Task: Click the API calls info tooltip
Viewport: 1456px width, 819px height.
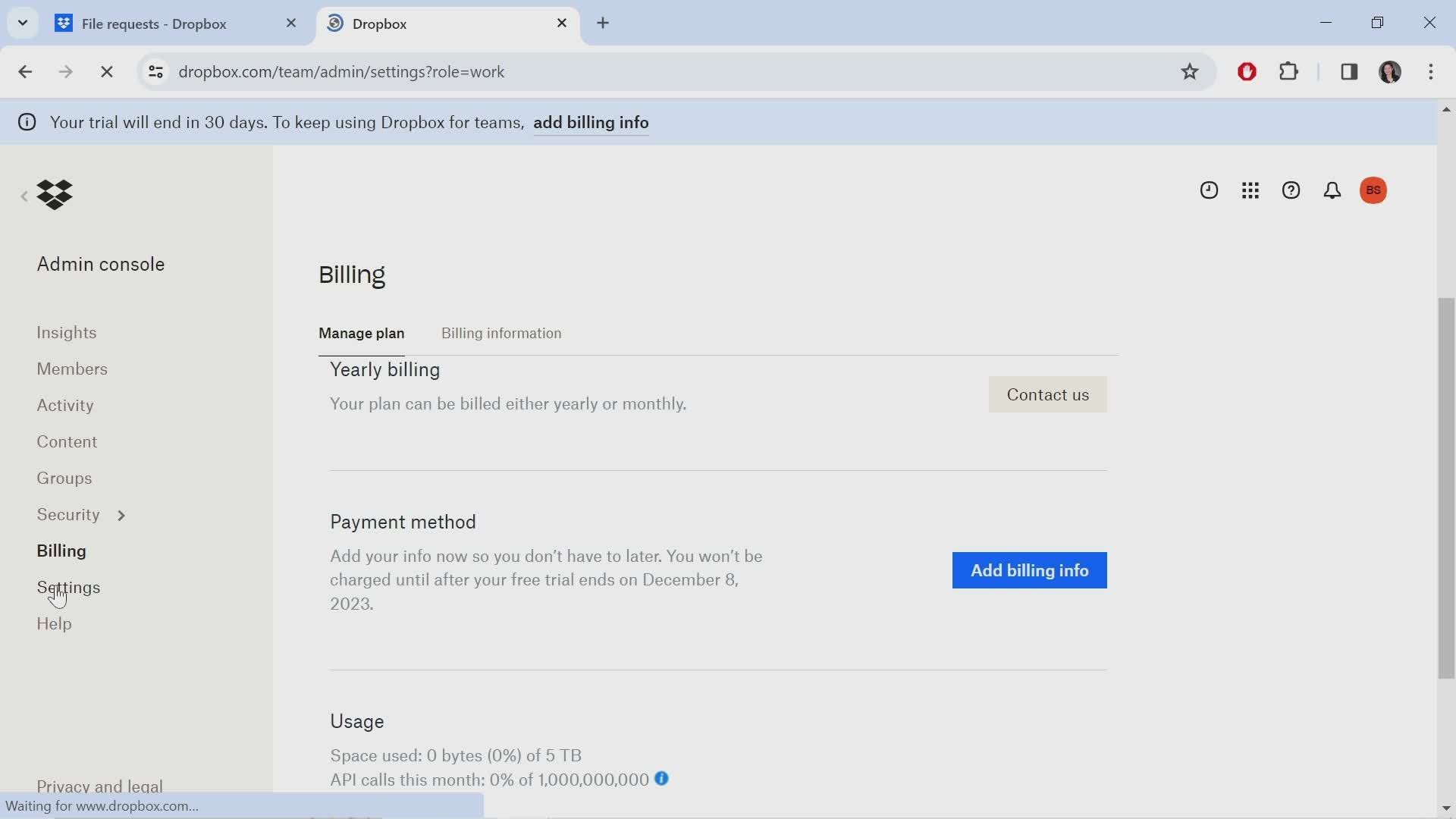Action: [x=662, y=779]
